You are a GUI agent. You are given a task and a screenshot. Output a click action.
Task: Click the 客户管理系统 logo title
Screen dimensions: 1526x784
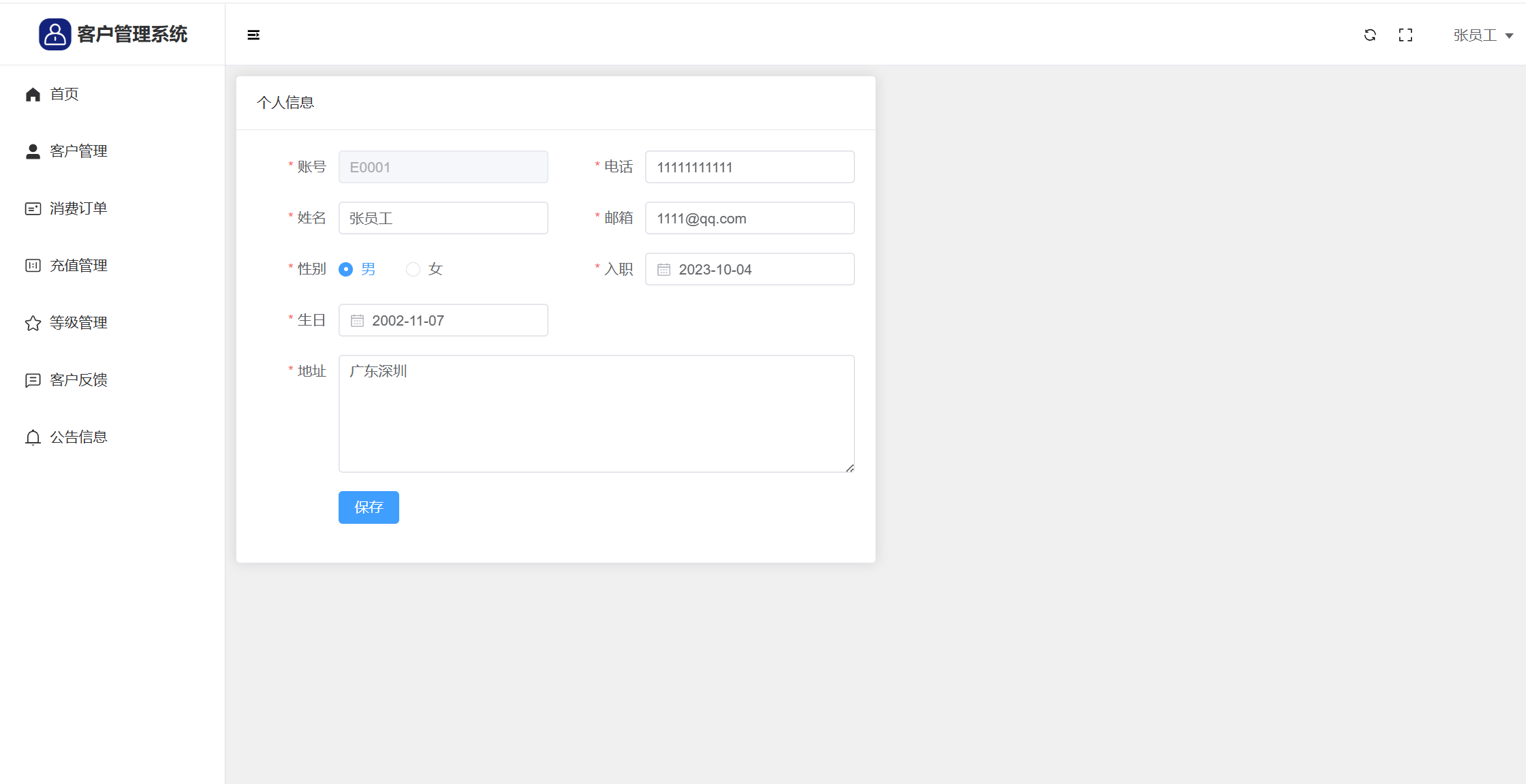131,34
